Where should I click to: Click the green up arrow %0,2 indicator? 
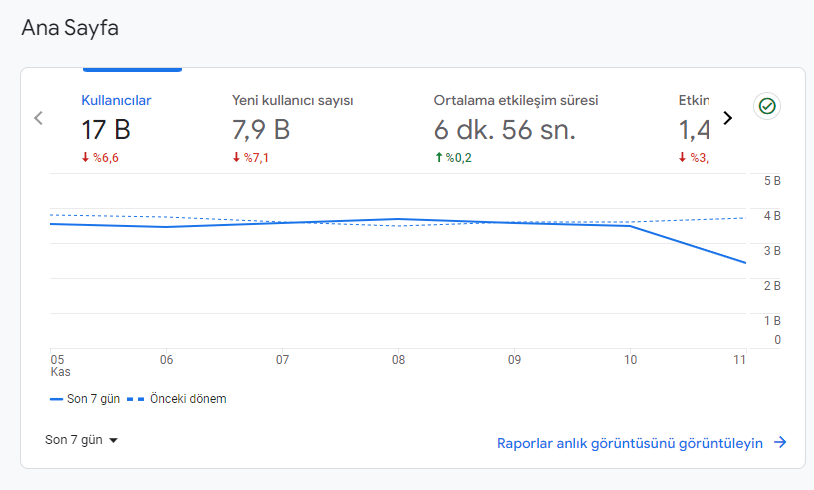(439, 157)
